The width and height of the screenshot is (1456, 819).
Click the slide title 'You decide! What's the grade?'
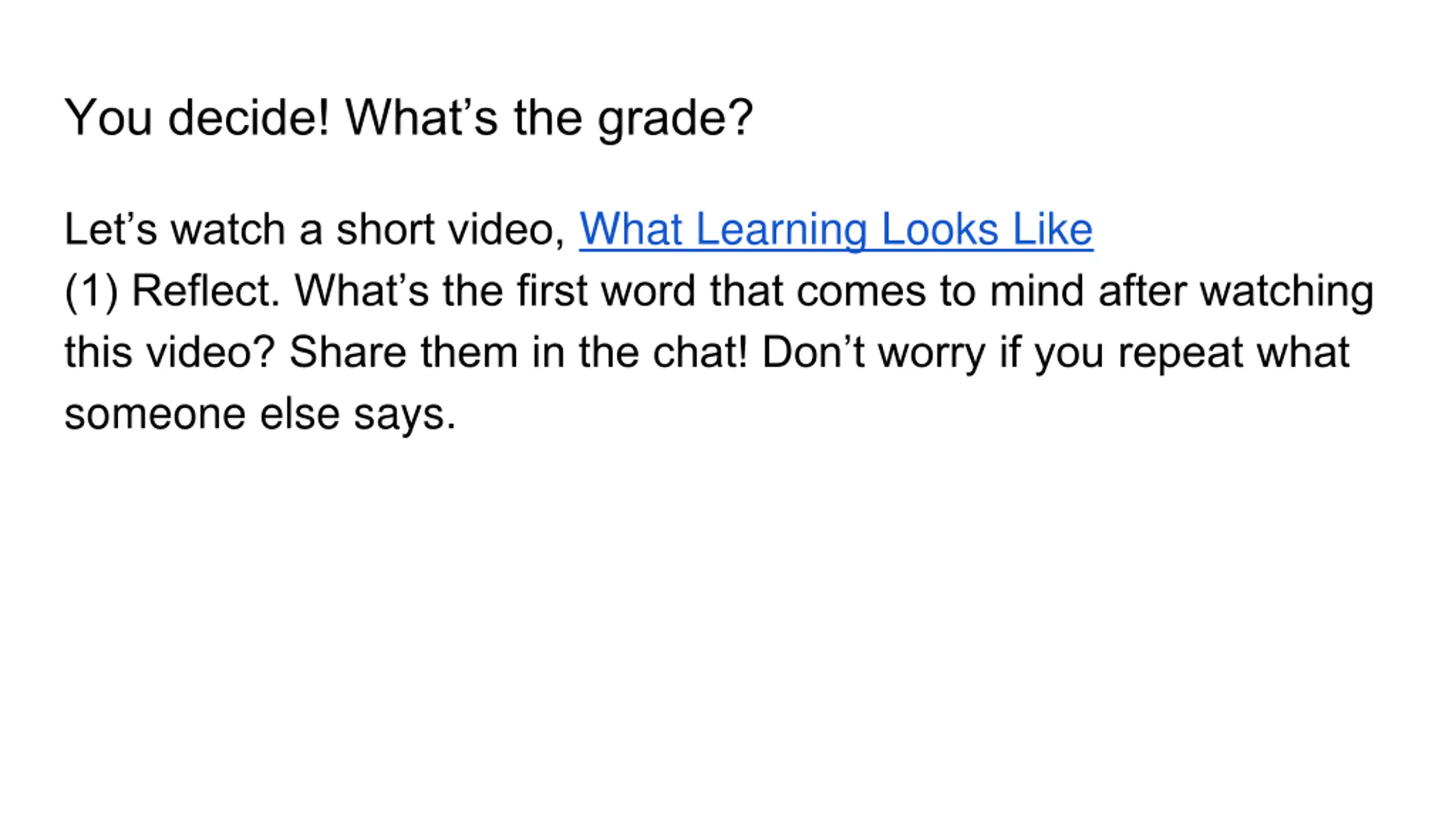(408, 118)
